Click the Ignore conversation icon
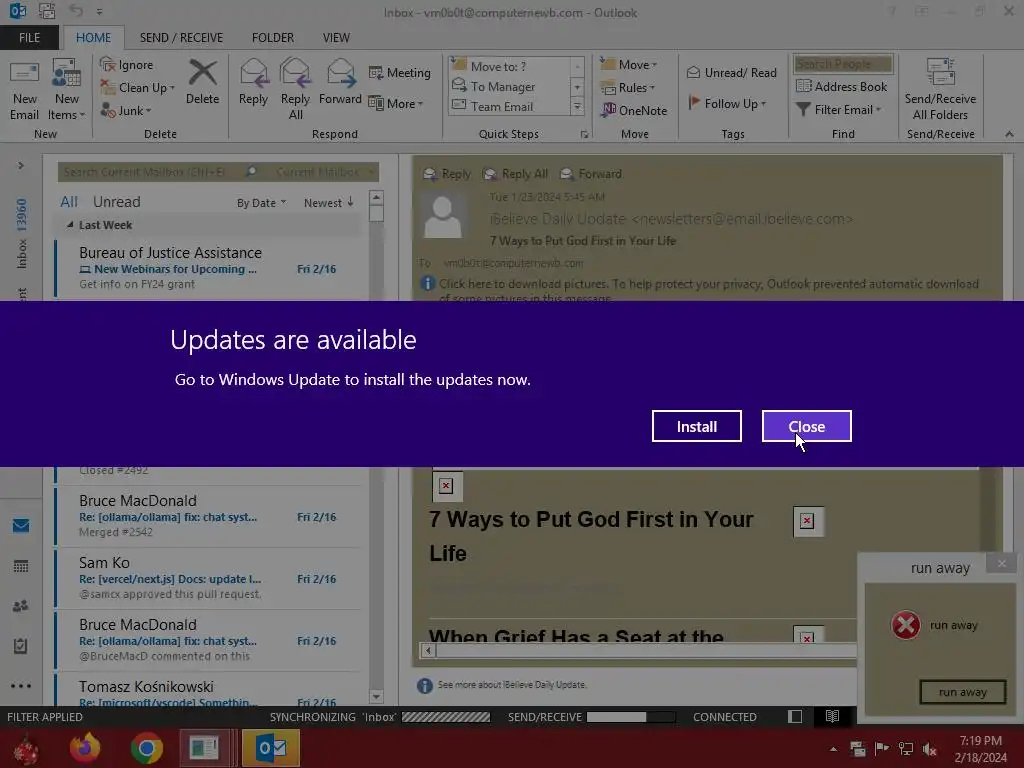 (x=108, y=65)
